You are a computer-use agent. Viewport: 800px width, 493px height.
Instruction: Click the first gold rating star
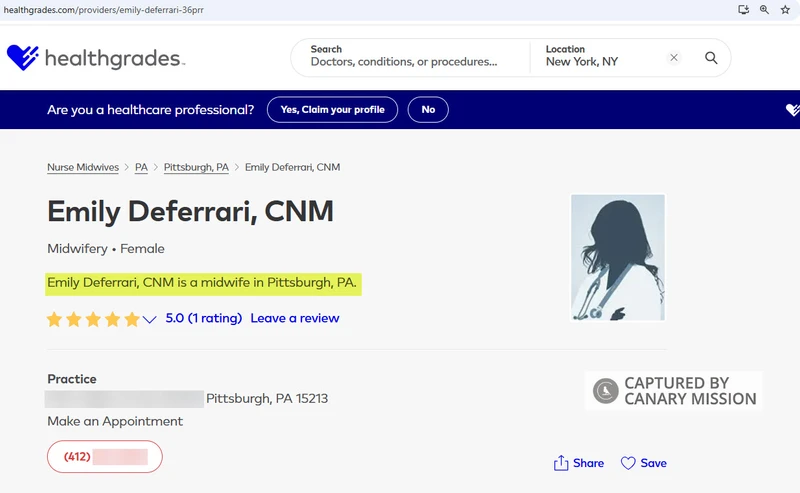[x=54, y=319]
